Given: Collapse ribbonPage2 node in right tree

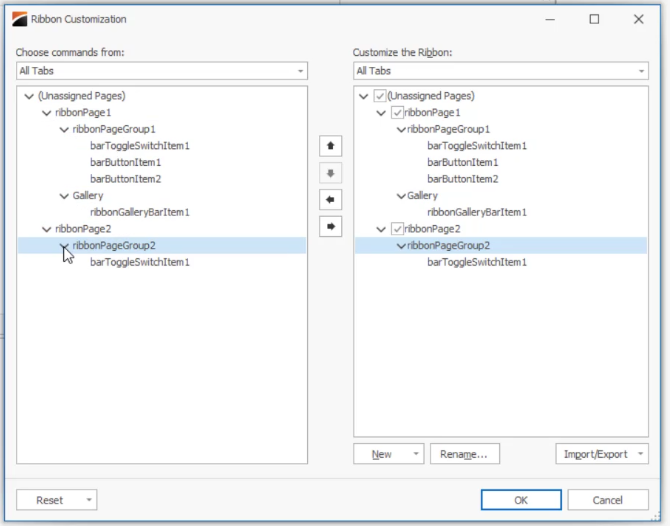Looking at the screenshot, I should (381, 229).
